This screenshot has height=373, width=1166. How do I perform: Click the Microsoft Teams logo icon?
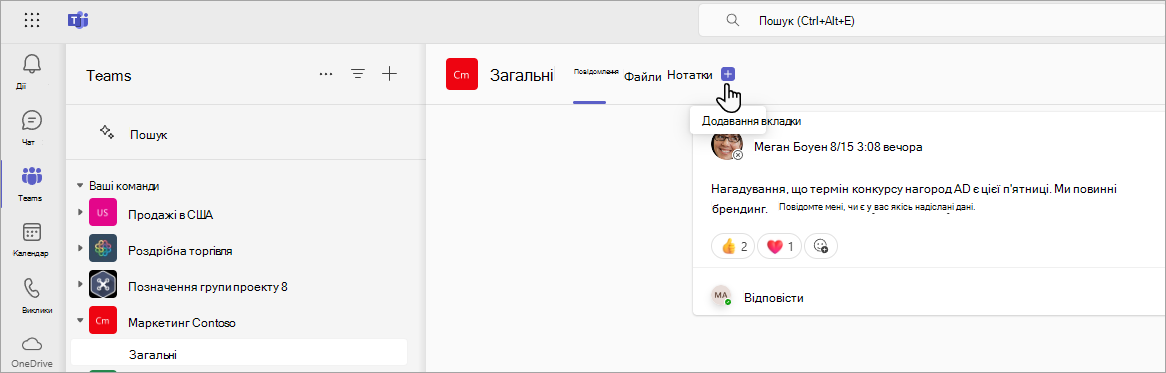[x=78, y=20]
